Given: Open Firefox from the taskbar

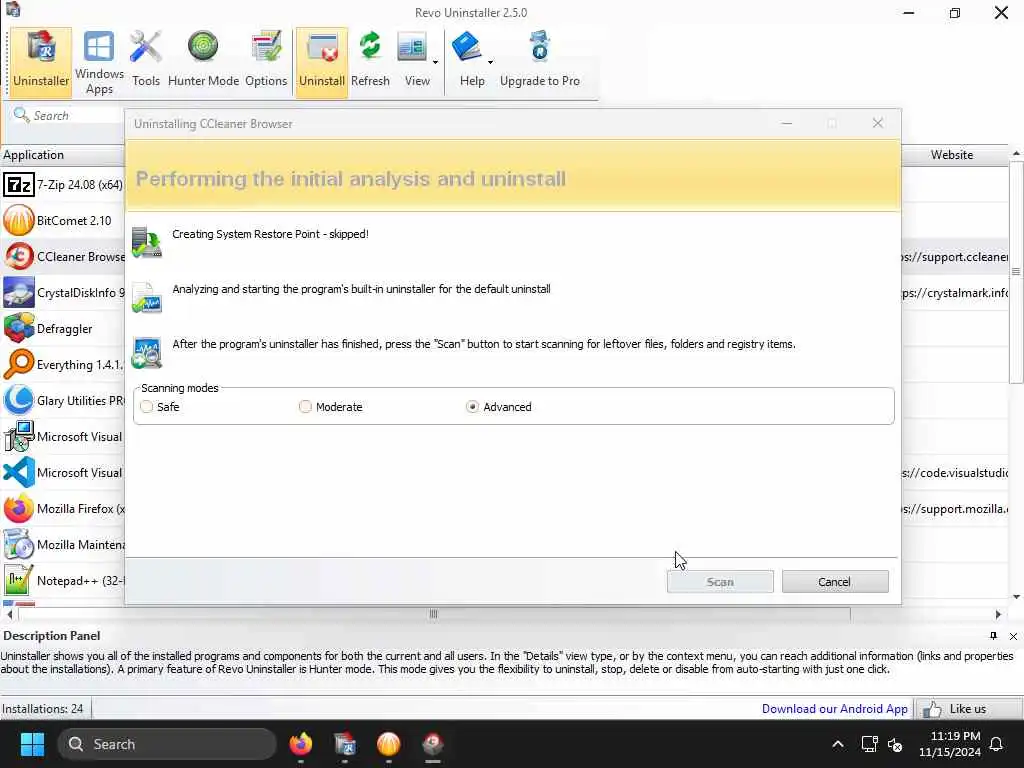Looking at the screenshot, I should coord(301,744).
